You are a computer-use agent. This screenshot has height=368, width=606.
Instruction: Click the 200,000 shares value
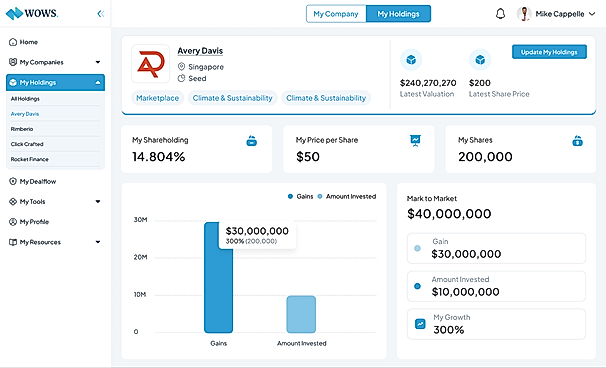click(x=485, y=157)
